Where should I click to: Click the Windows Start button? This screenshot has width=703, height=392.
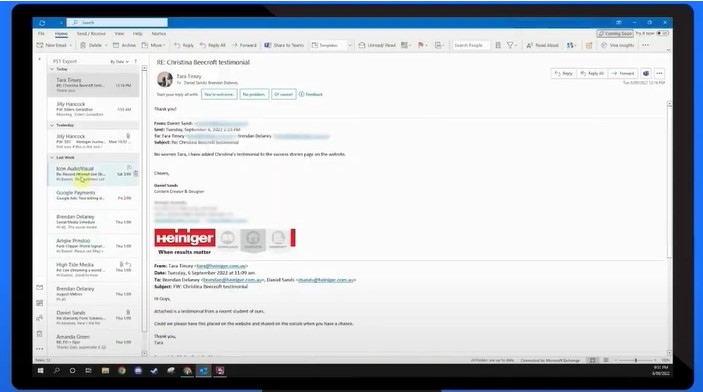coord(40,371)
